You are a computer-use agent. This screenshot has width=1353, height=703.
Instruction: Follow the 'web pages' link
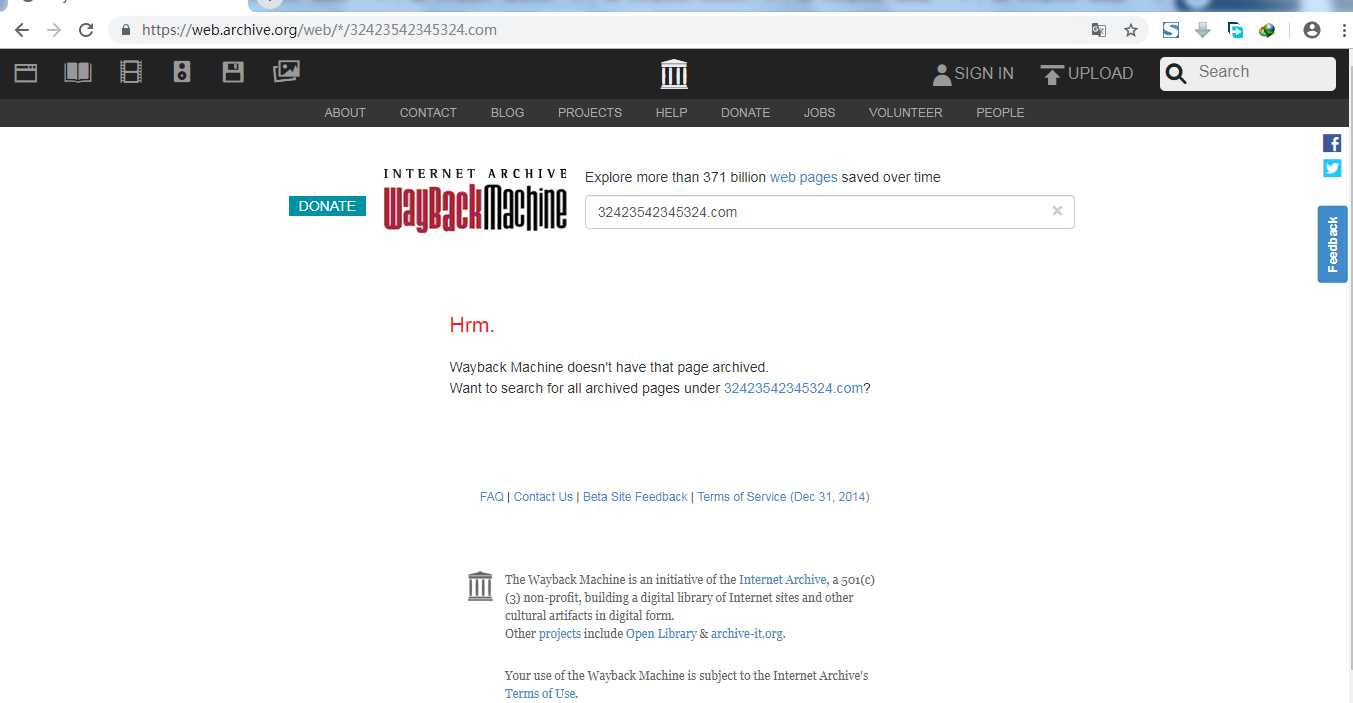click(x=803, y=177)
